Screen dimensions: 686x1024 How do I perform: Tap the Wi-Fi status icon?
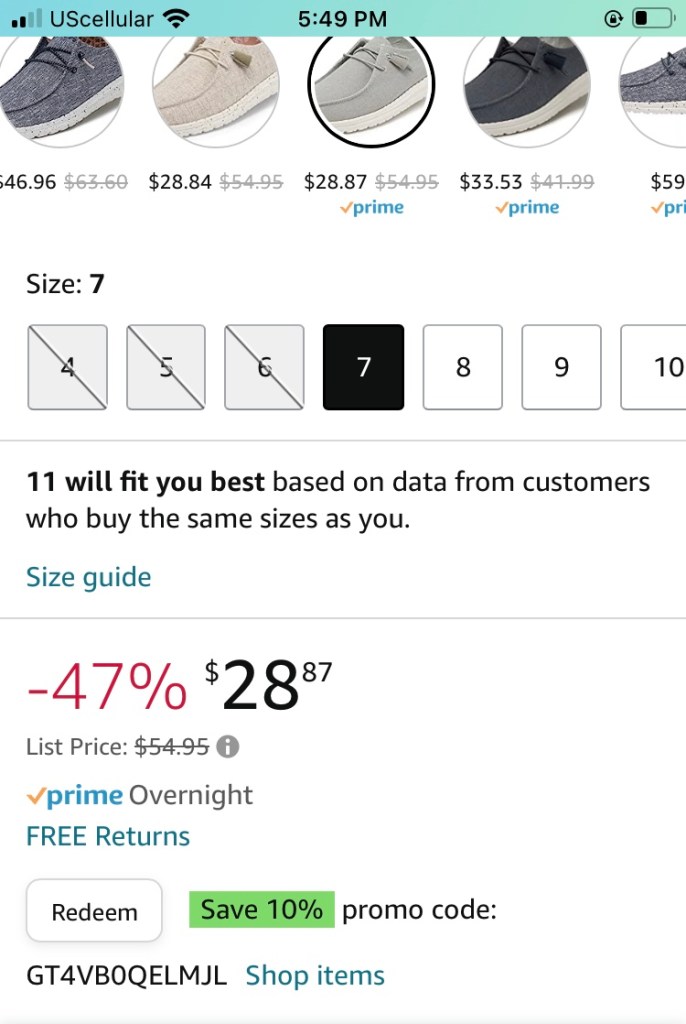(176, 18)
